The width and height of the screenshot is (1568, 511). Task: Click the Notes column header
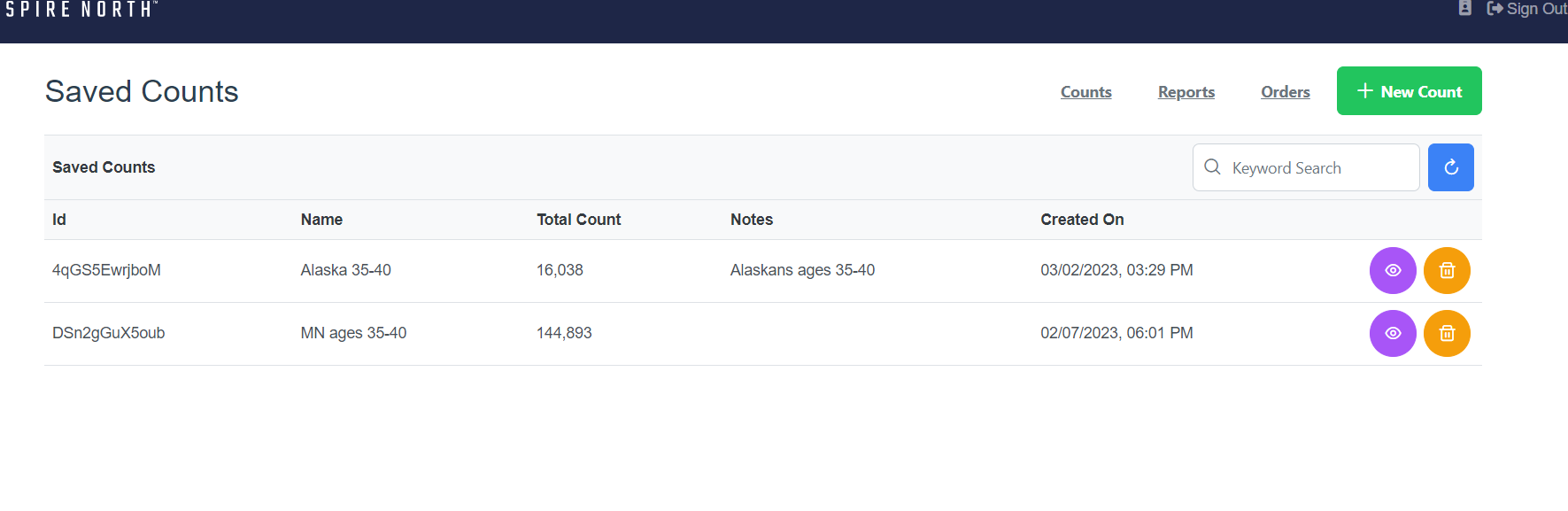coord(752,220)
